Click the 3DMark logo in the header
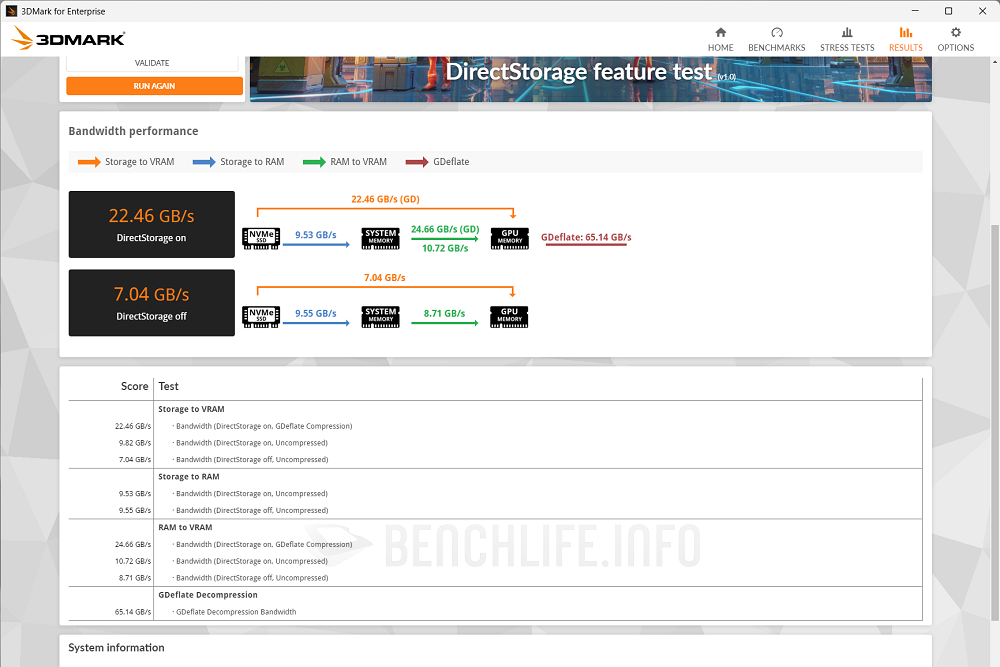Viewport: 1000px width, 667px height. pos(68,38)
